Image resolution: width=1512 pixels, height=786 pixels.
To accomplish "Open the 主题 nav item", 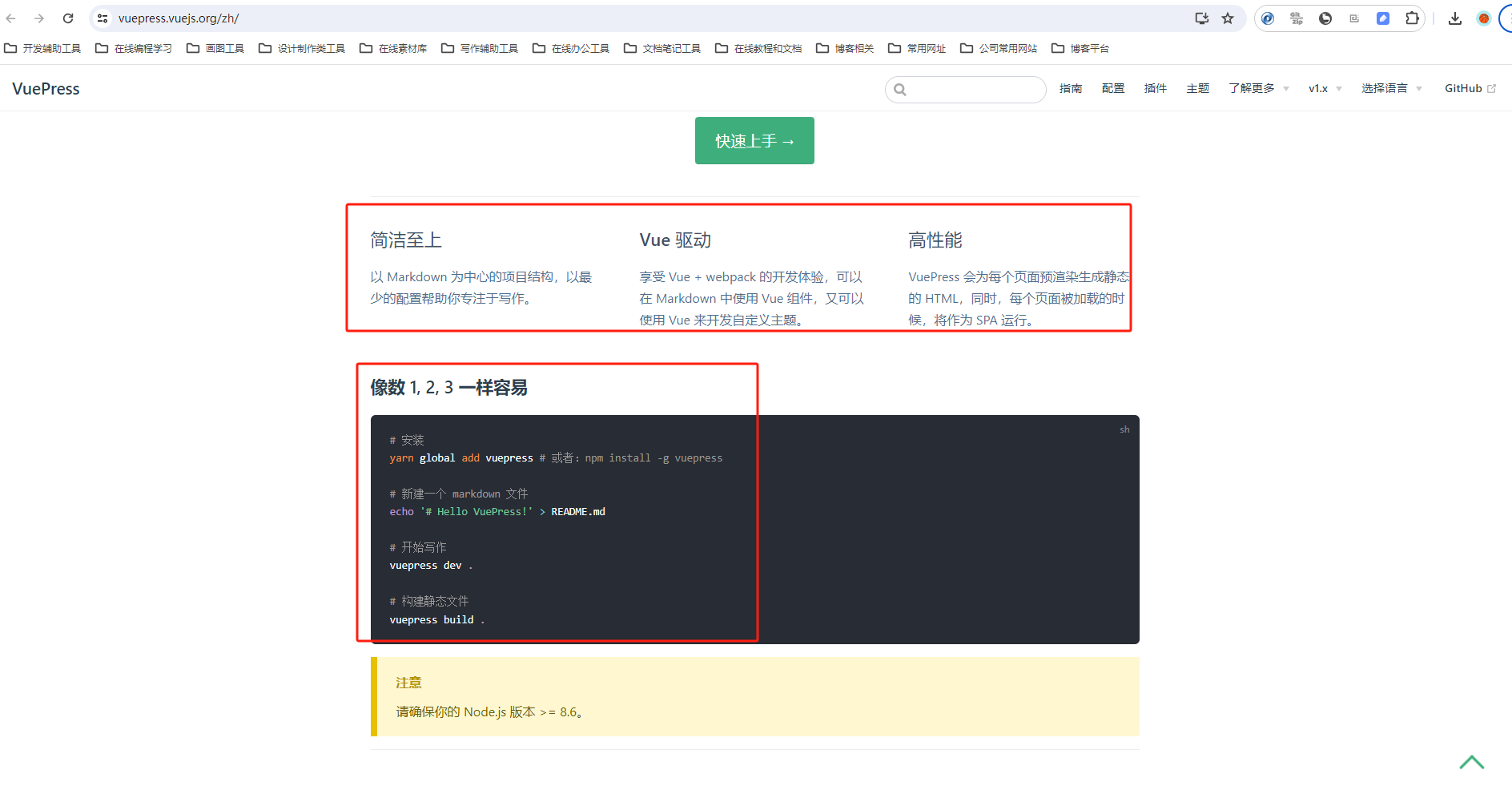I will click(x=1198, y=88).
